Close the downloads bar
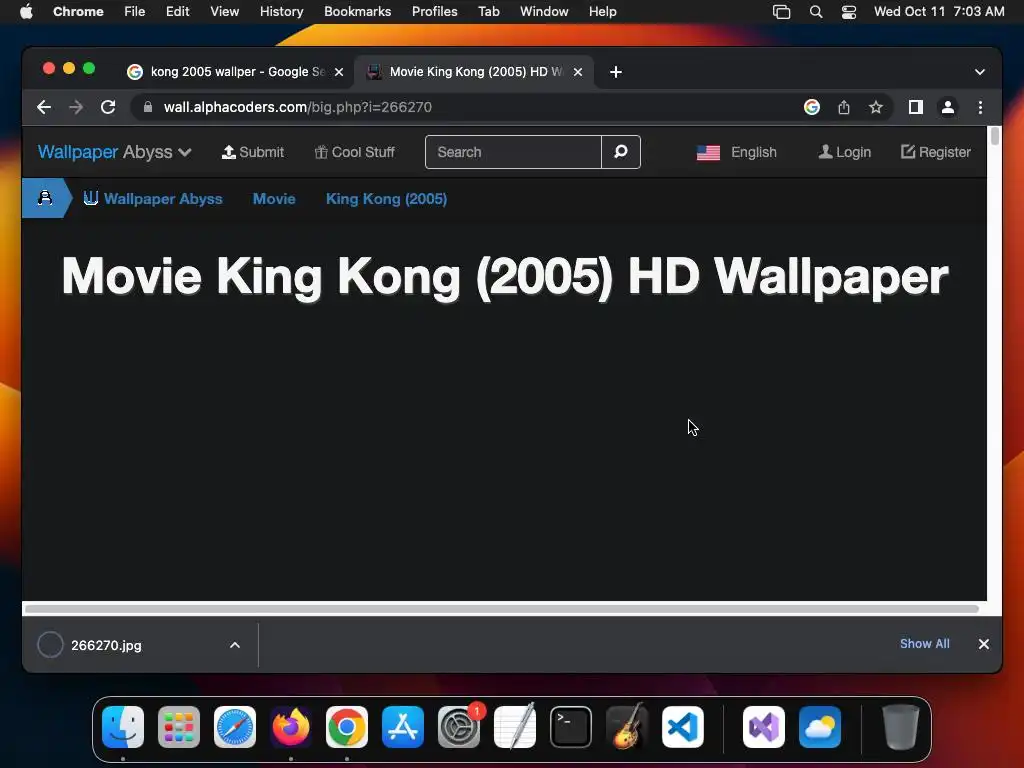 [984, 644]
